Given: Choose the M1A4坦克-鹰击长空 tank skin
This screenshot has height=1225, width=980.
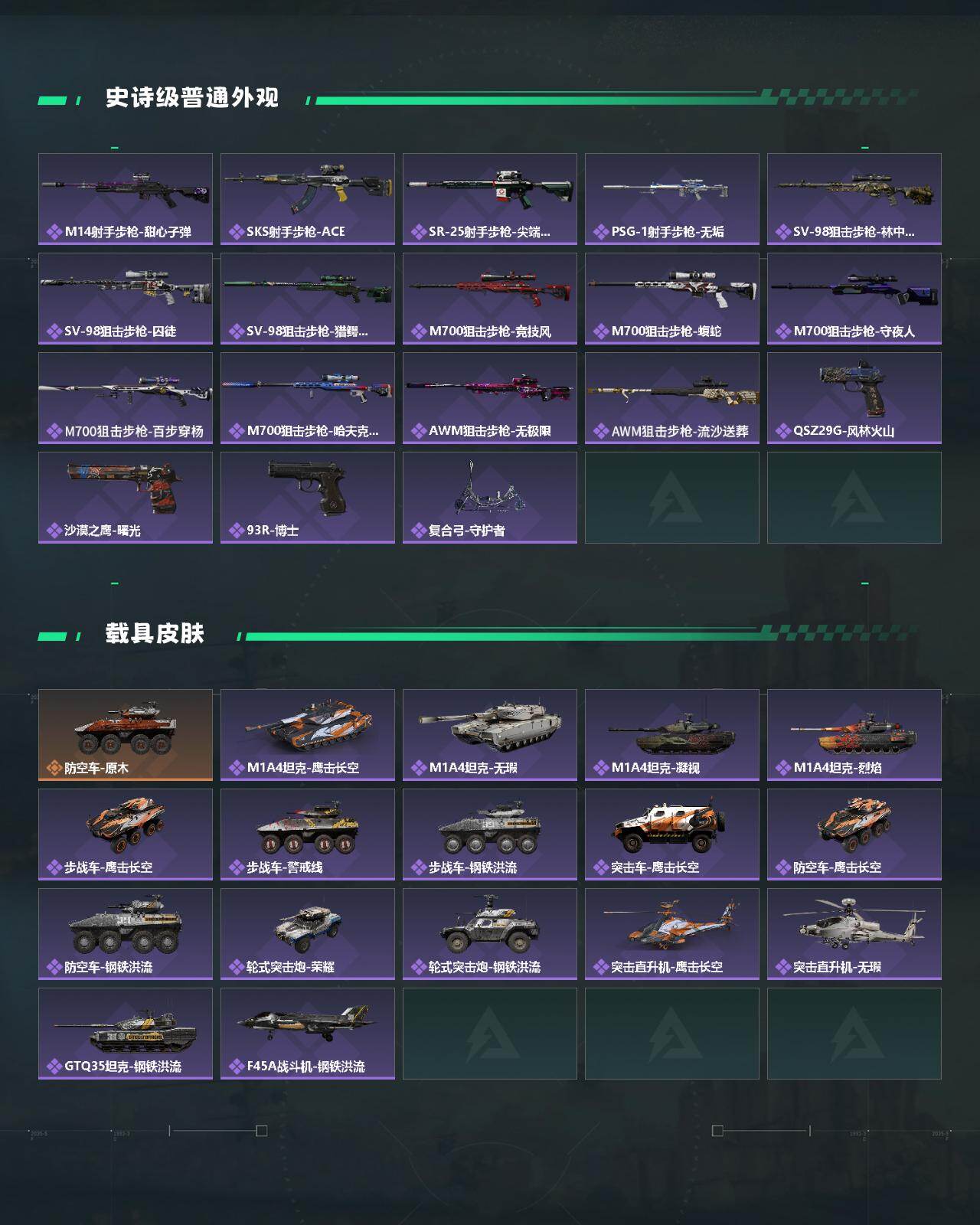Looking at the screenshot, I should click(308, 735).
